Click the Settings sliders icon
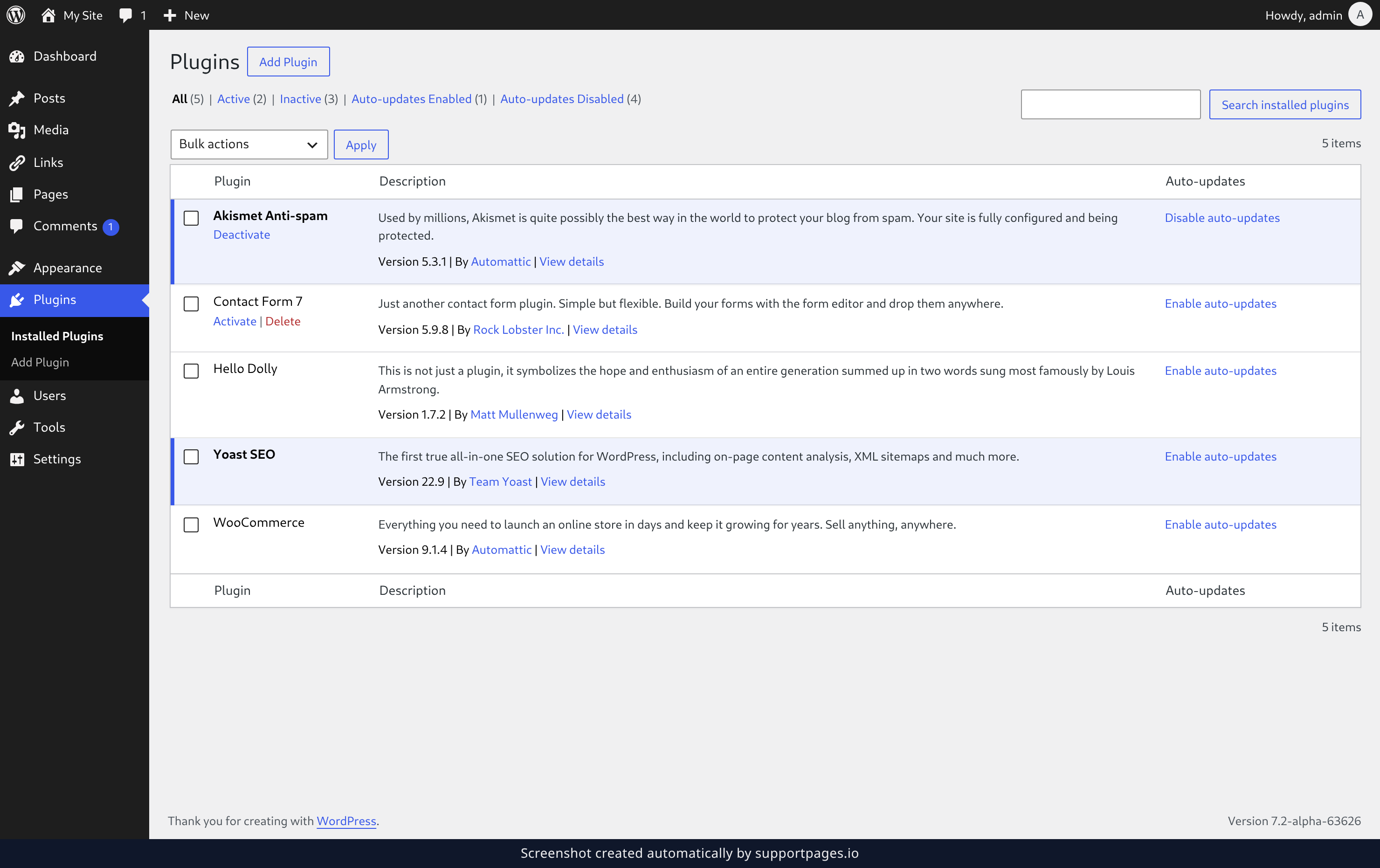 point(17,459)
